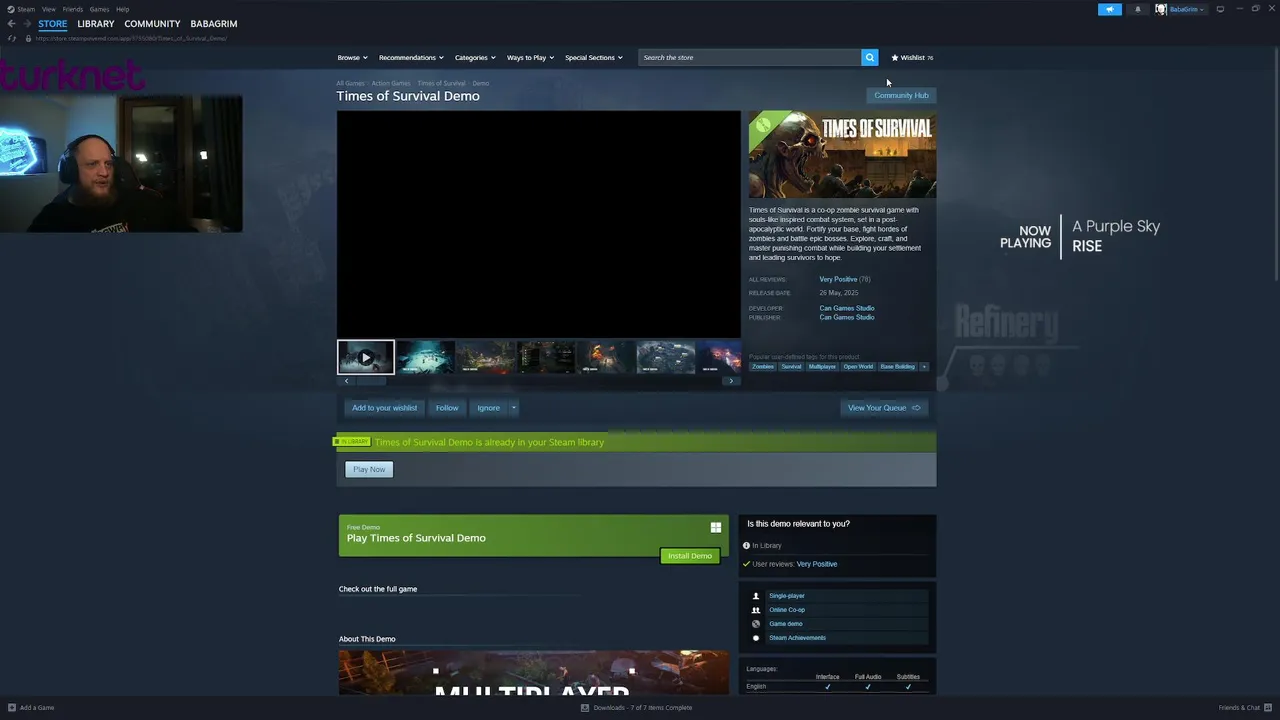
Task: Select the second screenshot thumbnail
Action: 426,357
